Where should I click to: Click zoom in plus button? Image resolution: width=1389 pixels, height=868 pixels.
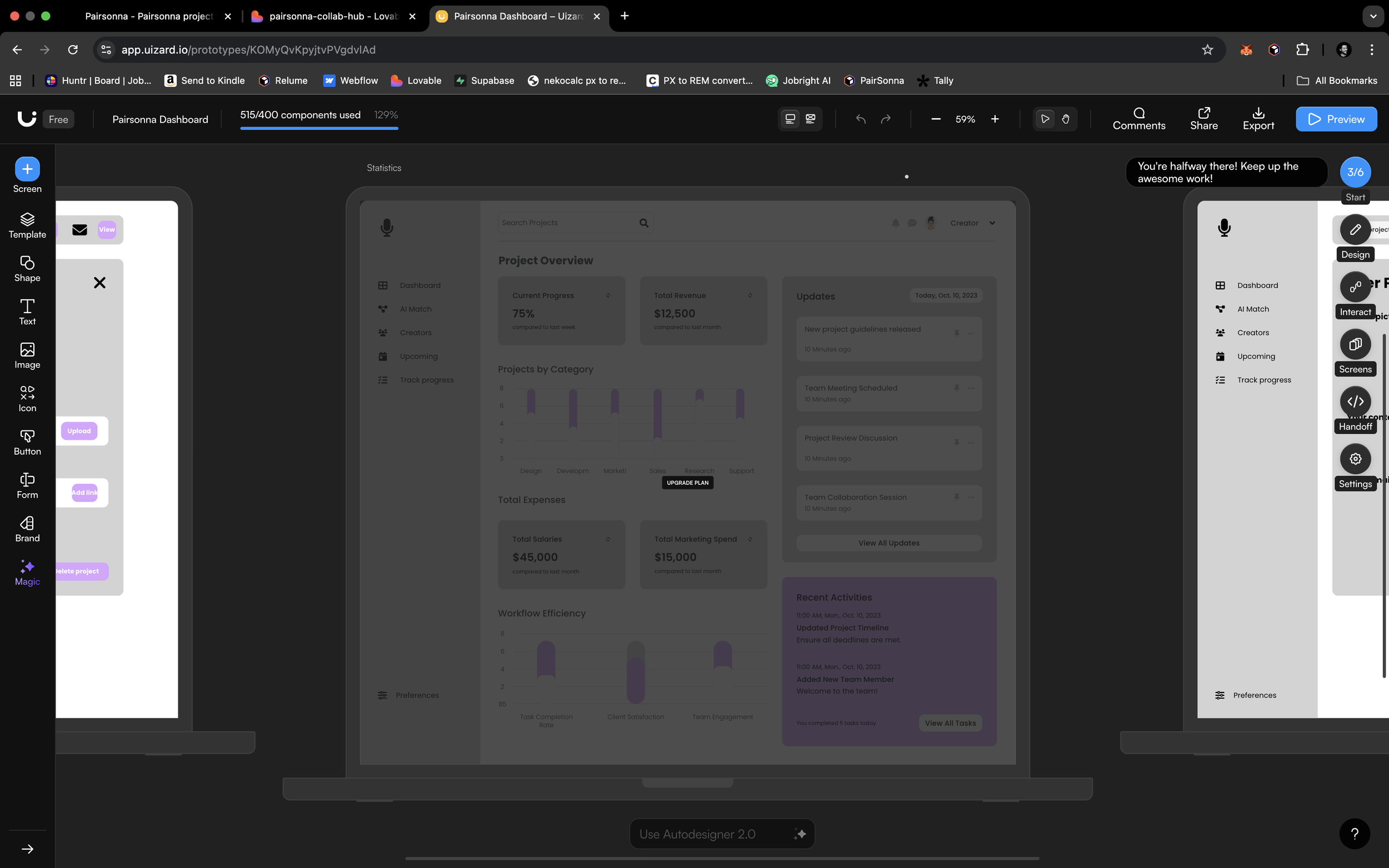[x=995, y=119]
